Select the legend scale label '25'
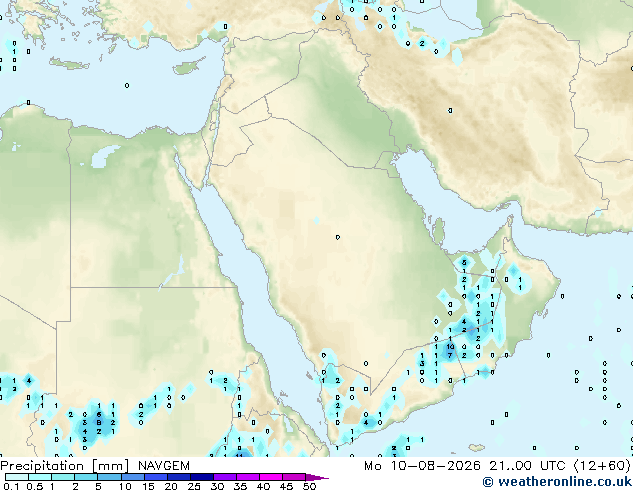The width and height of the screenshot is (634, 490). tap(194, 486)
